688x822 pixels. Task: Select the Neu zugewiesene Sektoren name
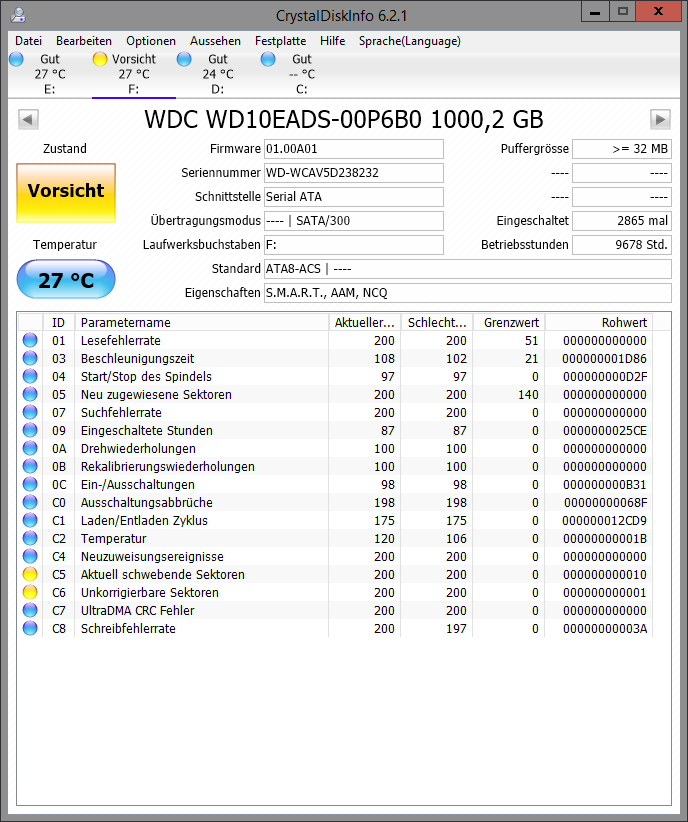tap(156, 395)
